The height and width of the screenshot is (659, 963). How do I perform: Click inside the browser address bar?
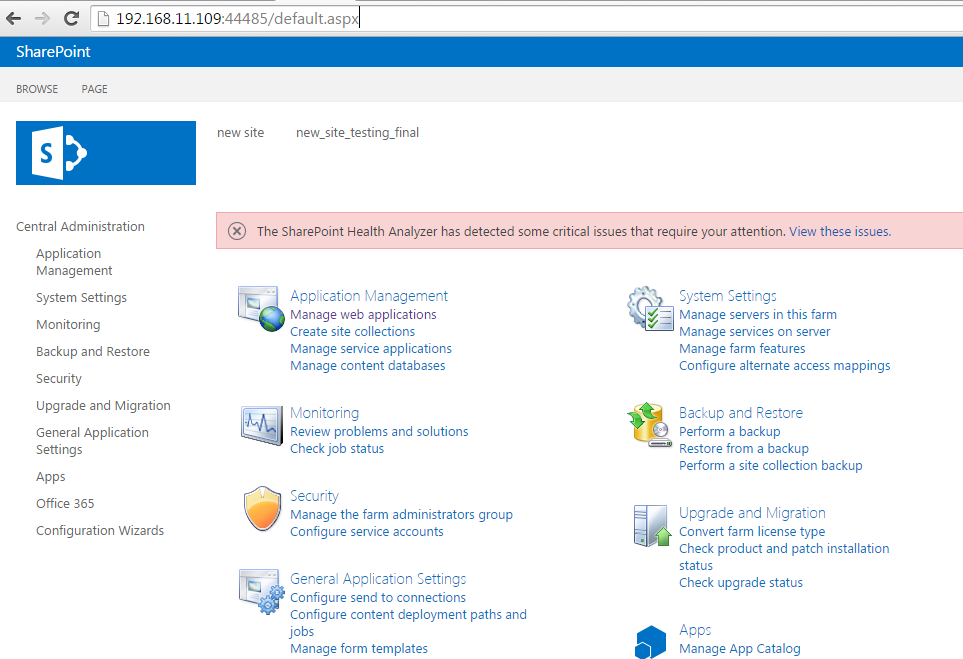[x=528, y=18]
